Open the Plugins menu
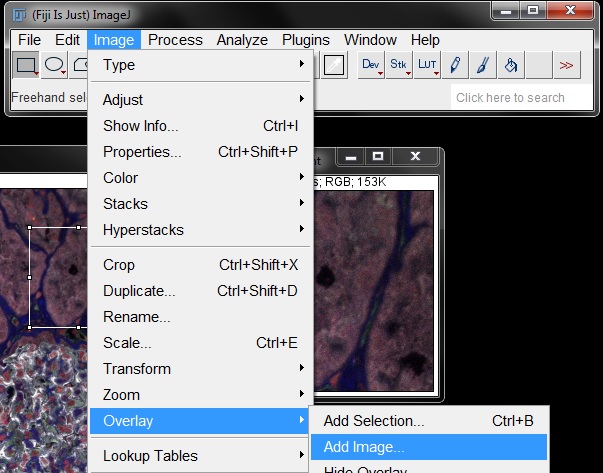 305,40
